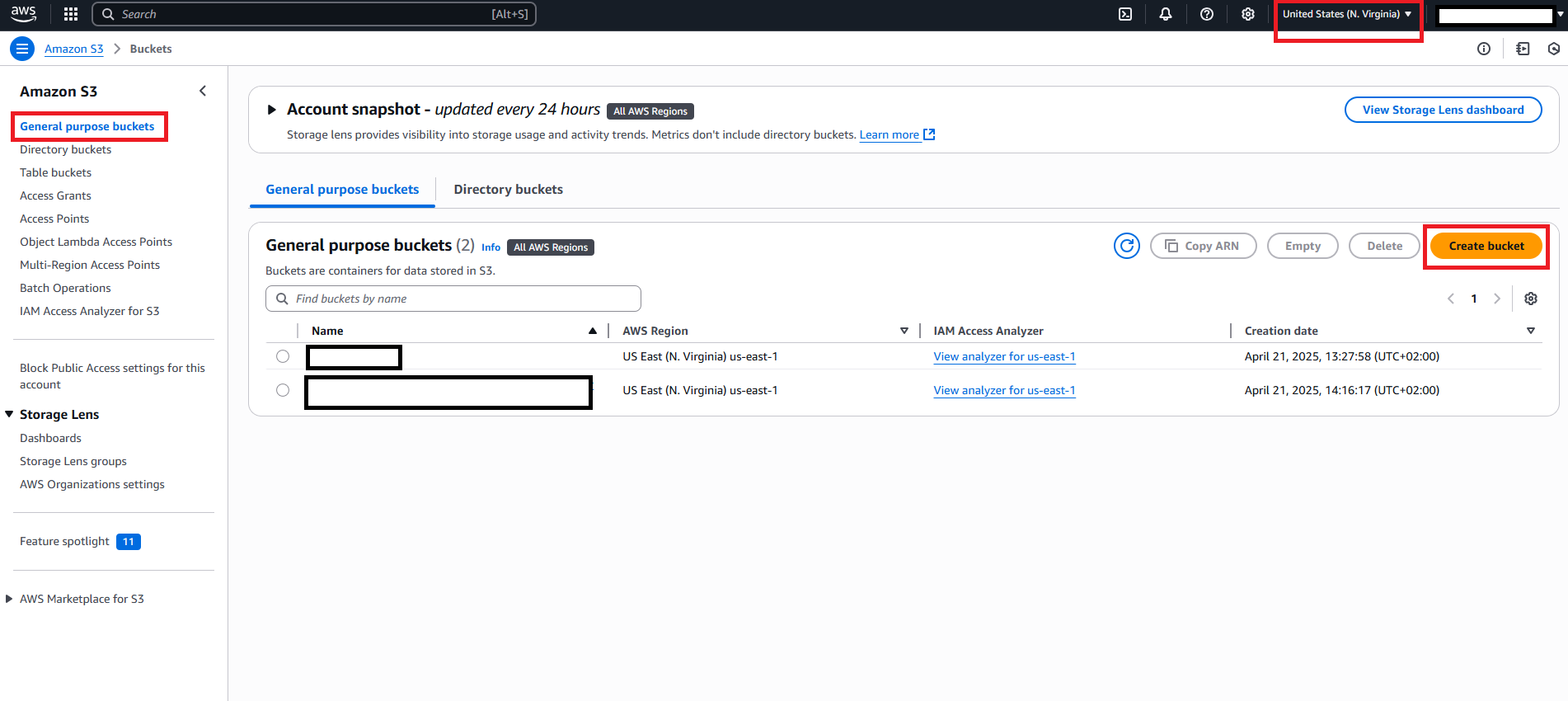The height and width of the screenshot is (701, 1568).
Task: Open Access Grants in the sidebar
Action: pos(56,195)
